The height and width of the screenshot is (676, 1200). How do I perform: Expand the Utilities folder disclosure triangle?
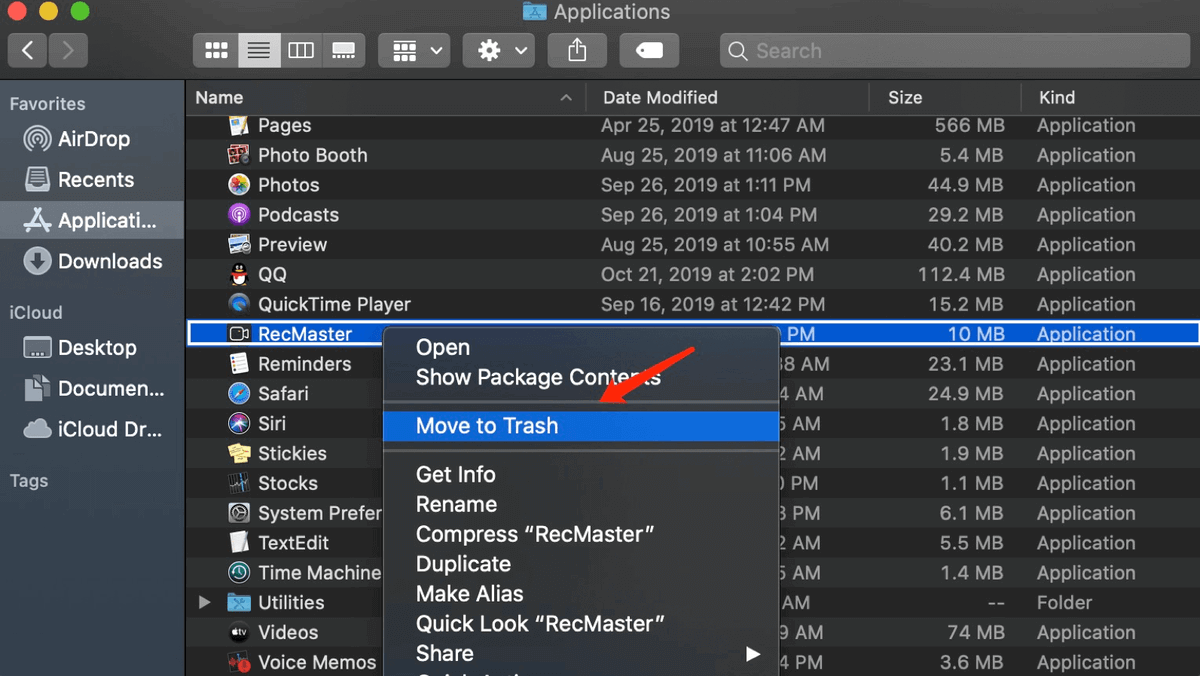pos(204,602)
